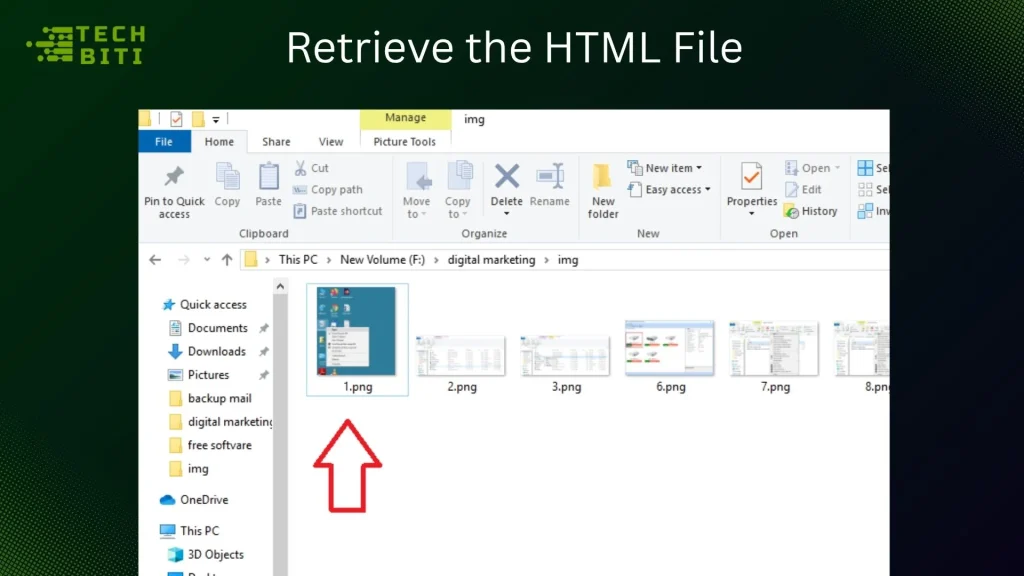The width and height of the screenshot is (1024, 576).
Task: Select the Cut icon
Action: (x=314, y=167)
